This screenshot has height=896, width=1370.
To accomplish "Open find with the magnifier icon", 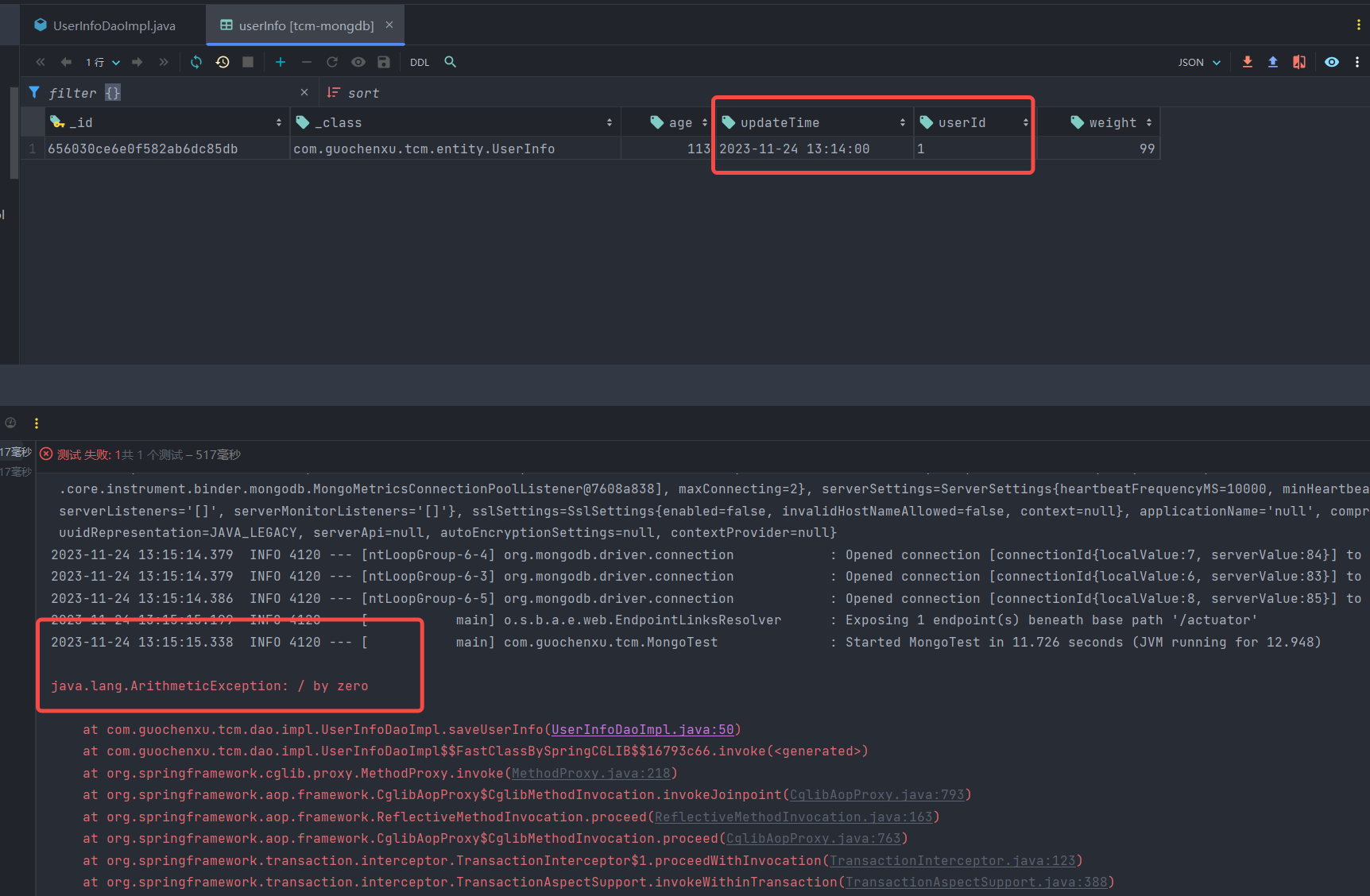I will point(450,62).
